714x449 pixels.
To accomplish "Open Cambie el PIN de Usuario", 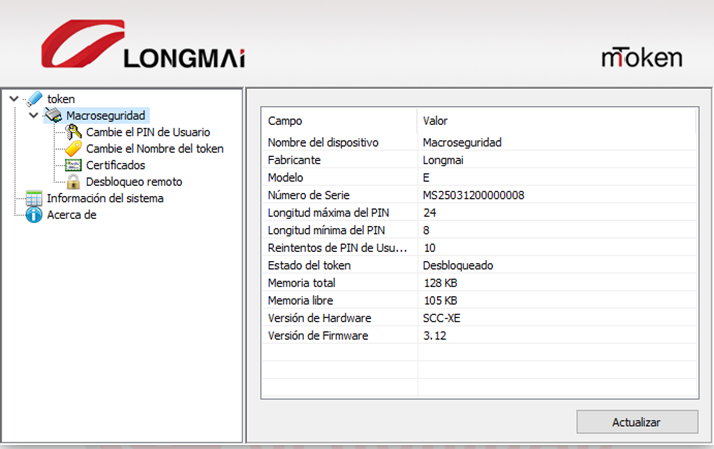I will click(148, 132).
